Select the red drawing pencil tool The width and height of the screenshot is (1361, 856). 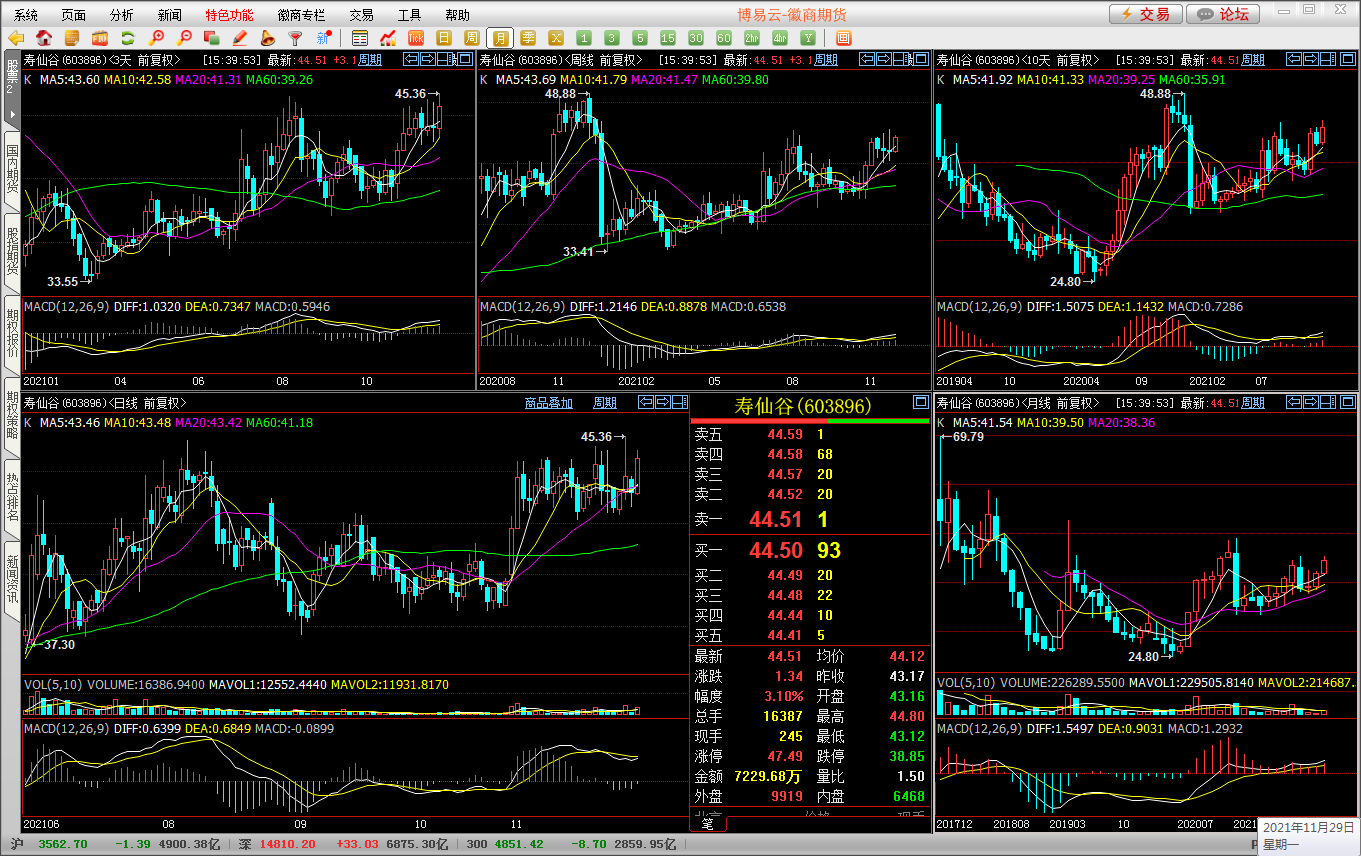[x=240, y=38]
